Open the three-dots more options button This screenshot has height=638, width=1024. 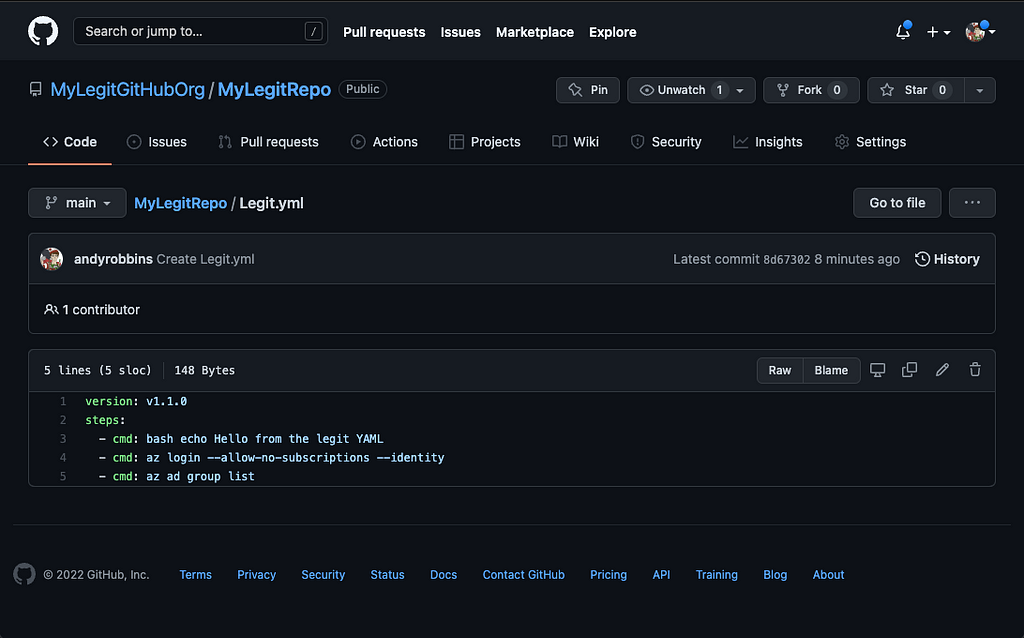click(x=972, y=203)
